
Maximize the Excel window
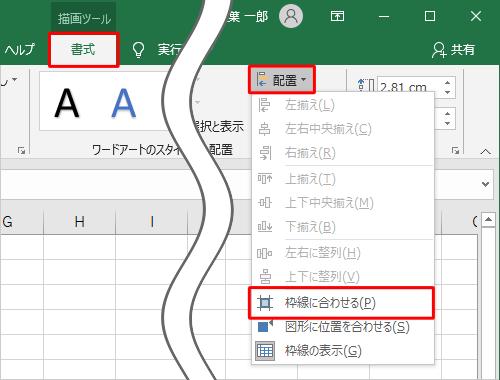(430, 16)
